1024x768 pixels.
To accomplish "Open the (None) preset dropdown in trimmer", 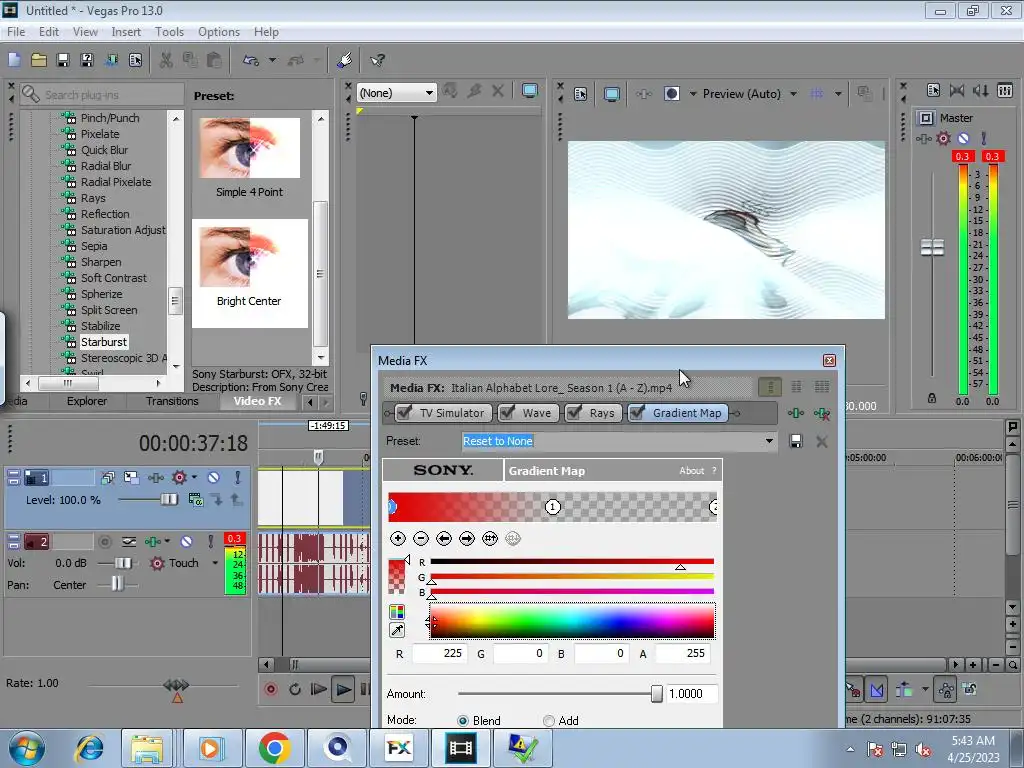I will [x=429, y=93].
